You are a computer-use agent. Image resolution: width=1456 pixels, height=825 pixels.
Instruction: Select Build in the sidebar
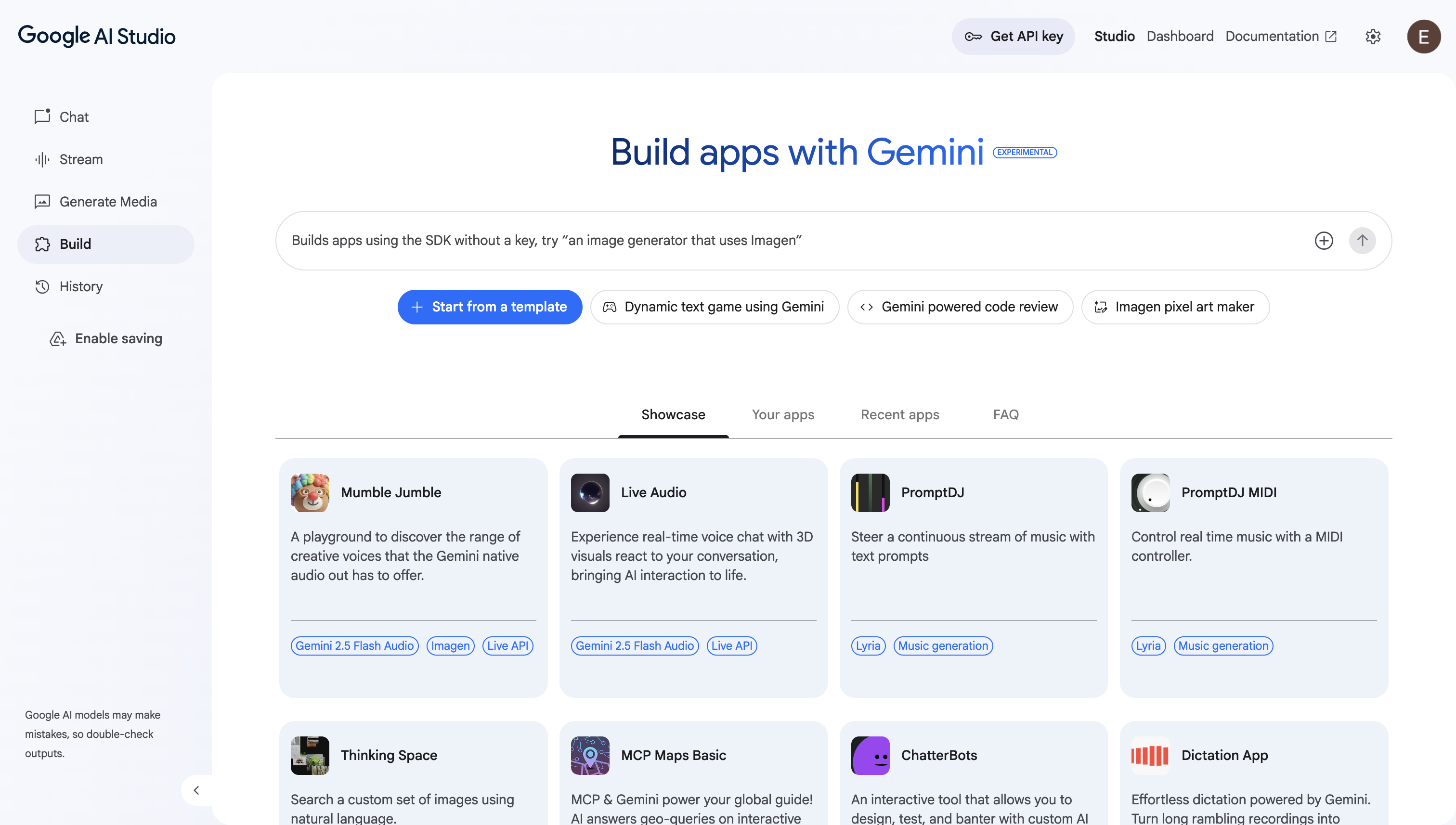(x=106, y=244)
